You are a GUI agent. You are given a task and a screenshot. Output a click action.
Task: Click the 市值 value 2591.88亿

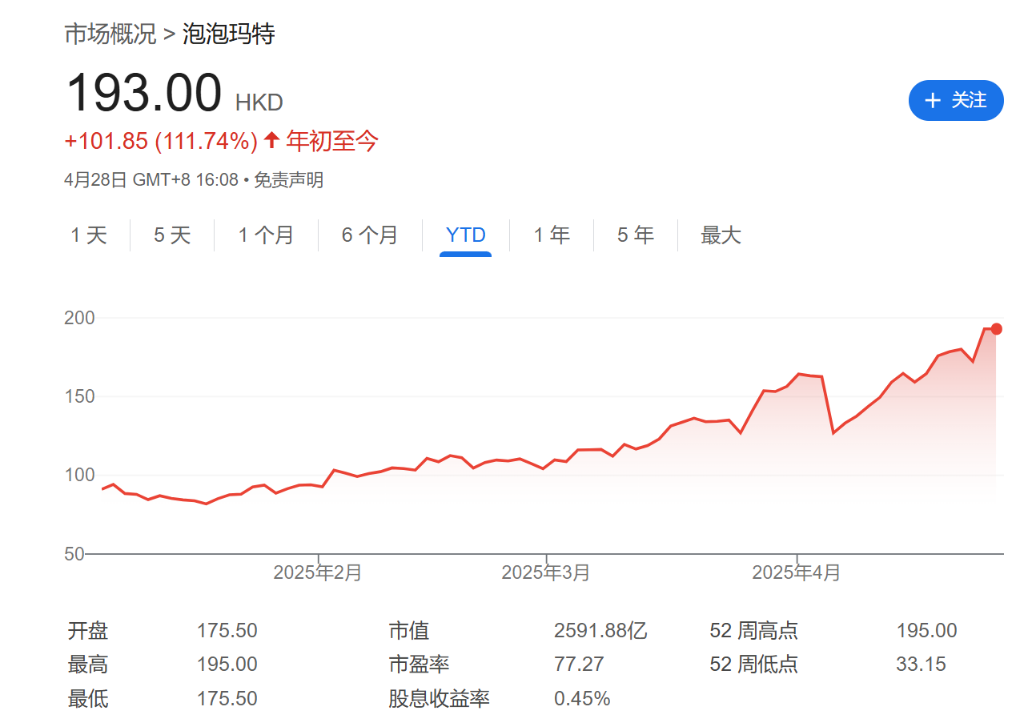pyautogui.click(x=601, y=631)
